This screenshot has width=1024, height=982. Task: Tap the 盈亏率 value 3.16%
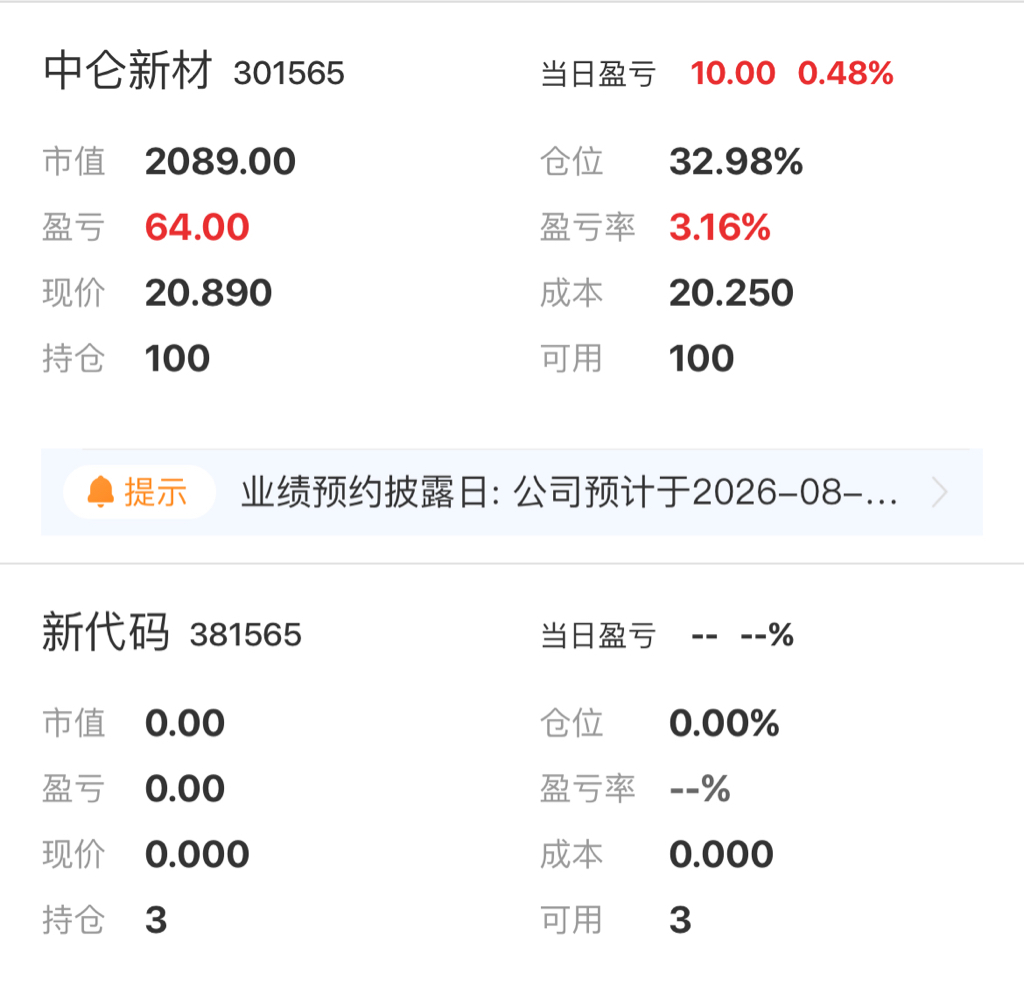pos(720,227)
